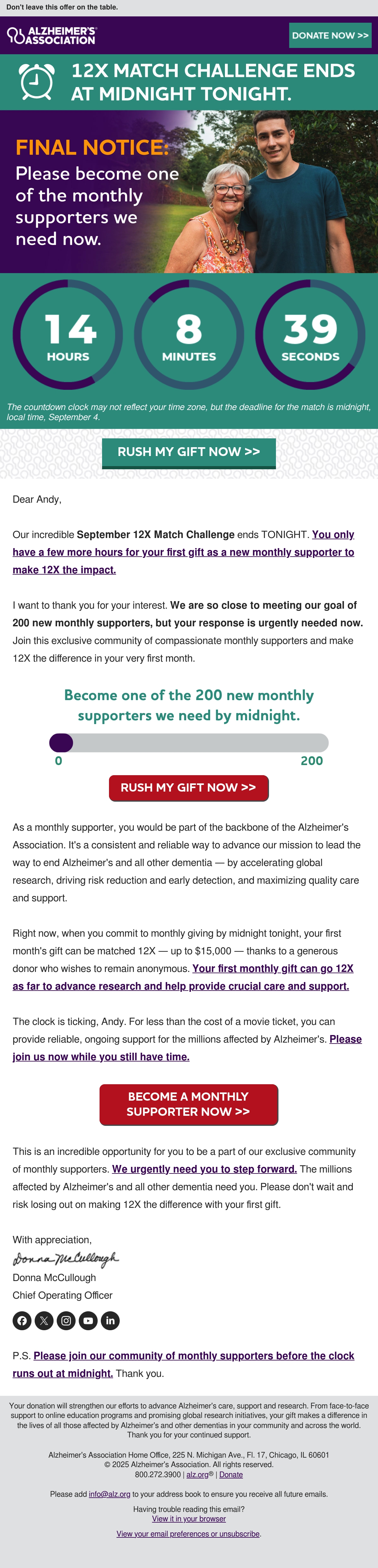Open the Instagram social icon
378x1568 pixels.
[66, 1320]
